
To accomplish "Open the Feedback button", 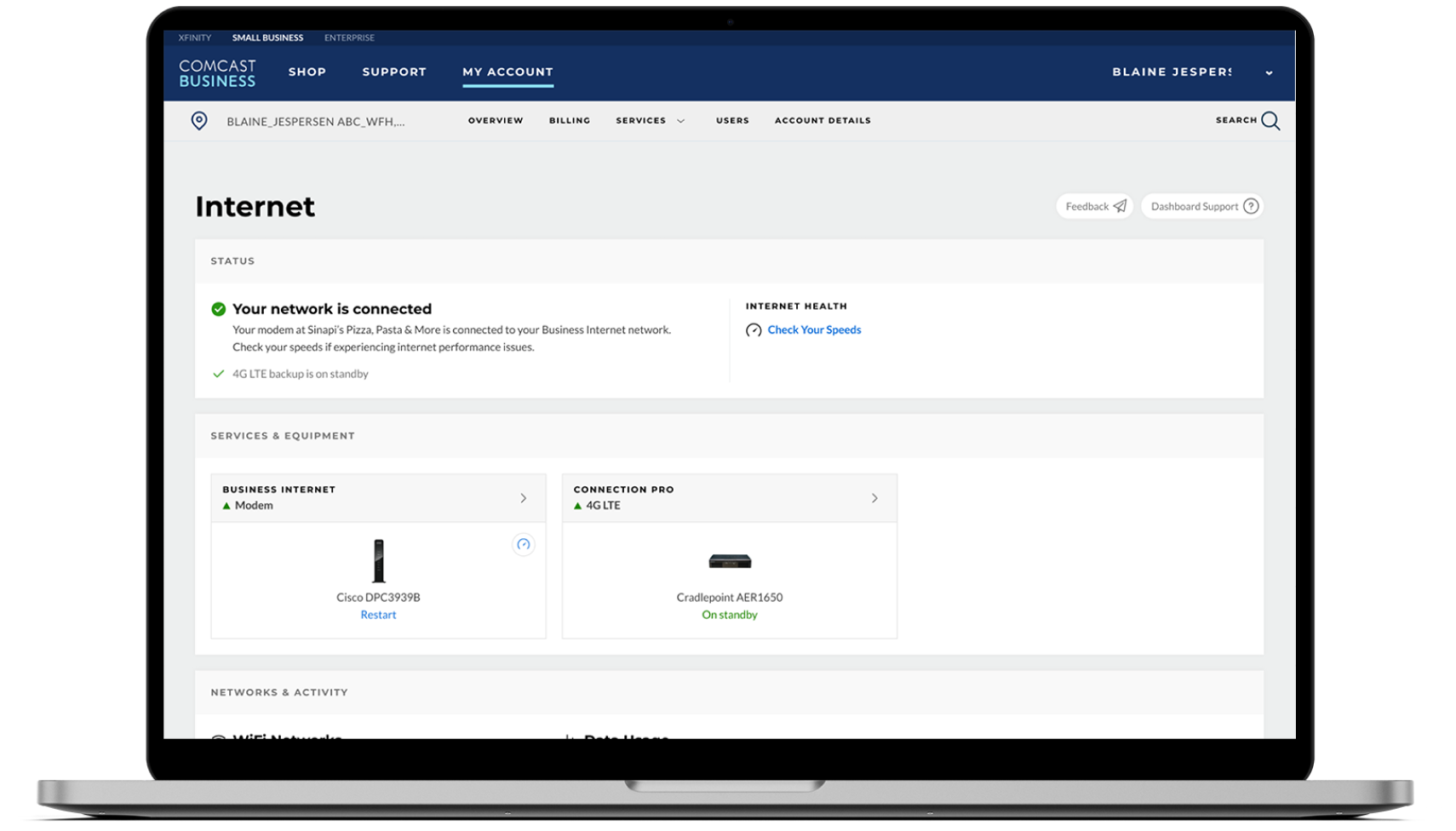I will click(x=1095, y=206).
